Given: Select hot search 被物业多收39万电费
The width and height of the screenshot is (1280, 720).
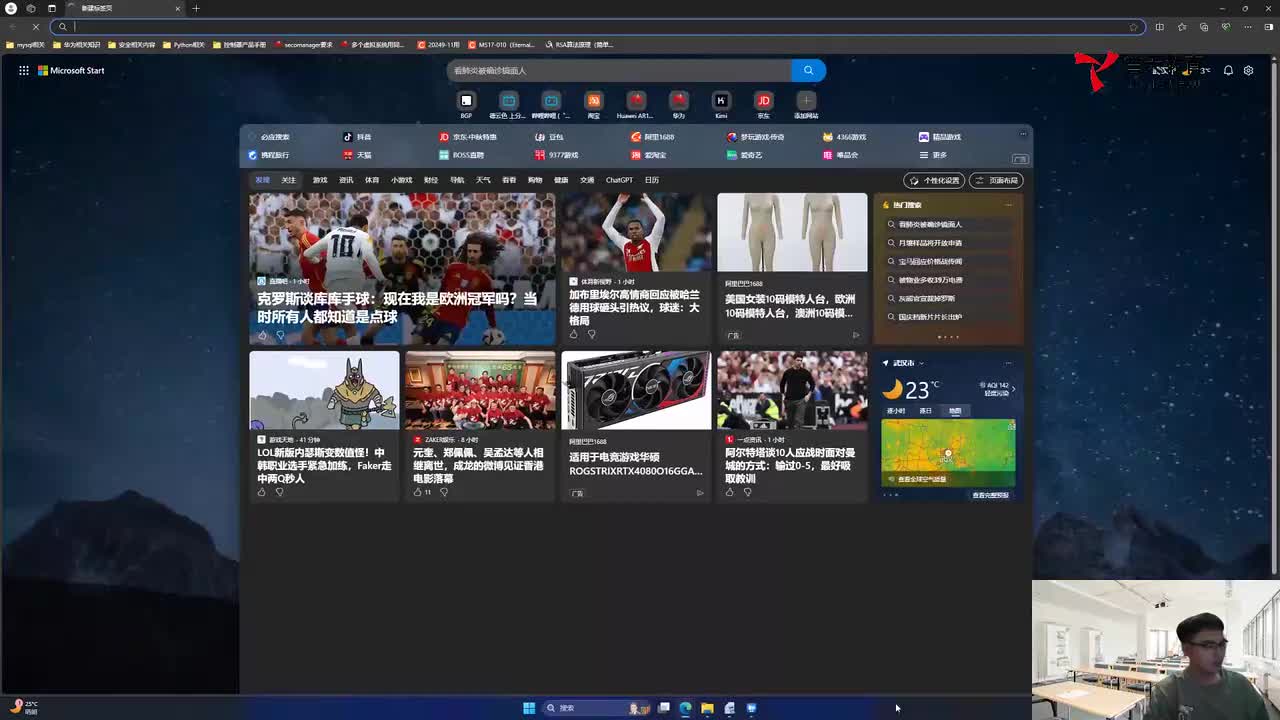Looking at the screenshot, I should pyautogui.click(x=930, y=280).
